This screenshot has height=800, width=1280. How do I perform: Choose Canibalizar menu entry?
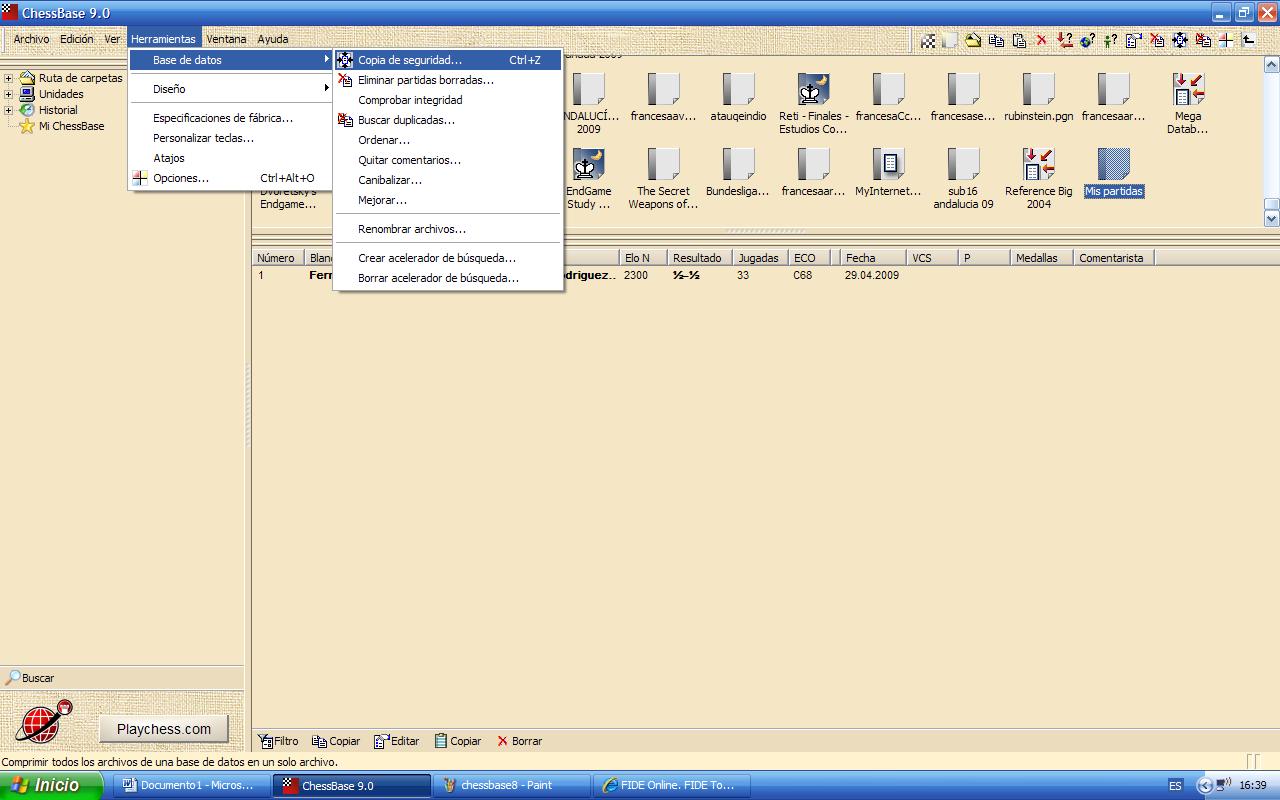pos(448,180)
